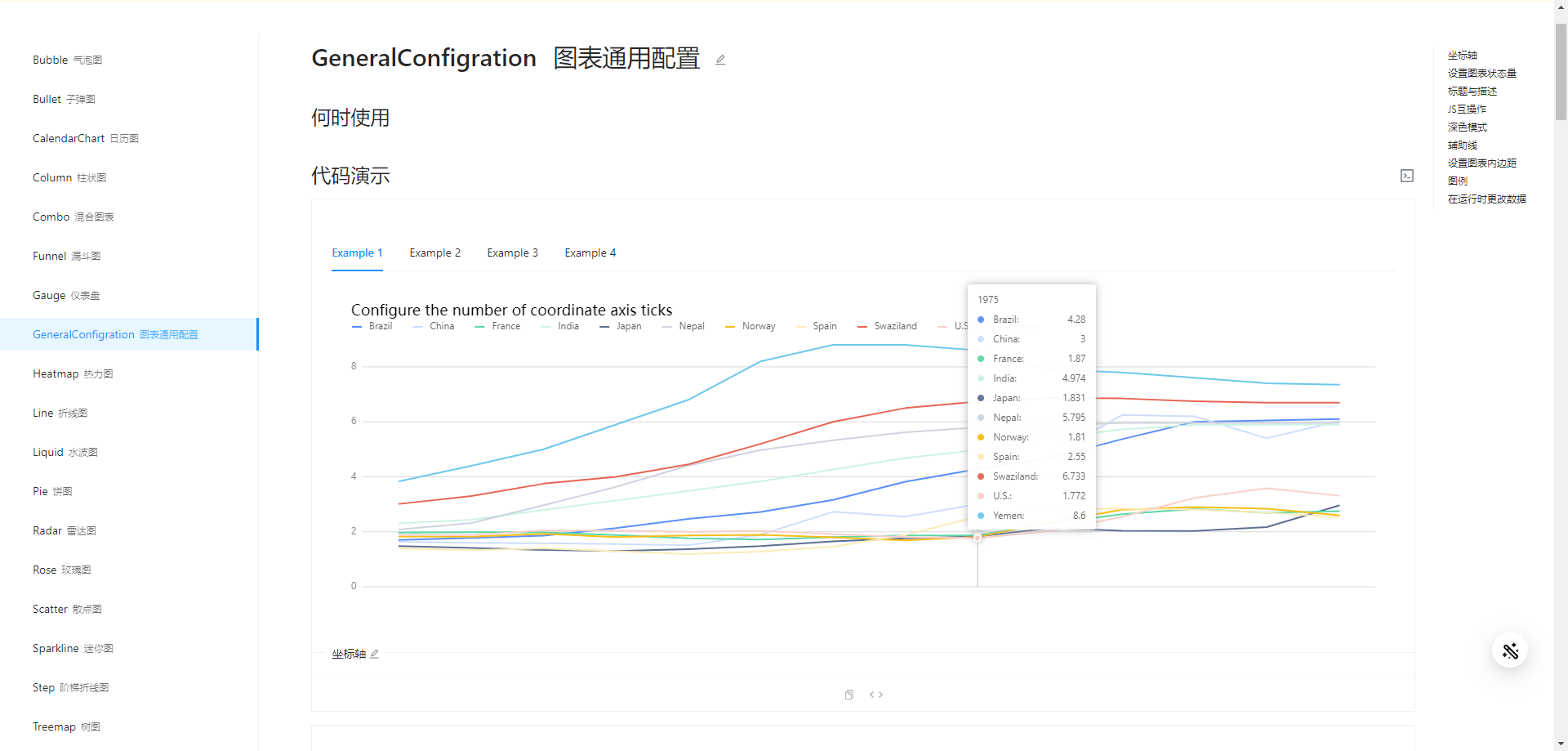Click the copy code icon below chart
Image resolution: width=1568 pixels, height=751 pixels.
849,695
